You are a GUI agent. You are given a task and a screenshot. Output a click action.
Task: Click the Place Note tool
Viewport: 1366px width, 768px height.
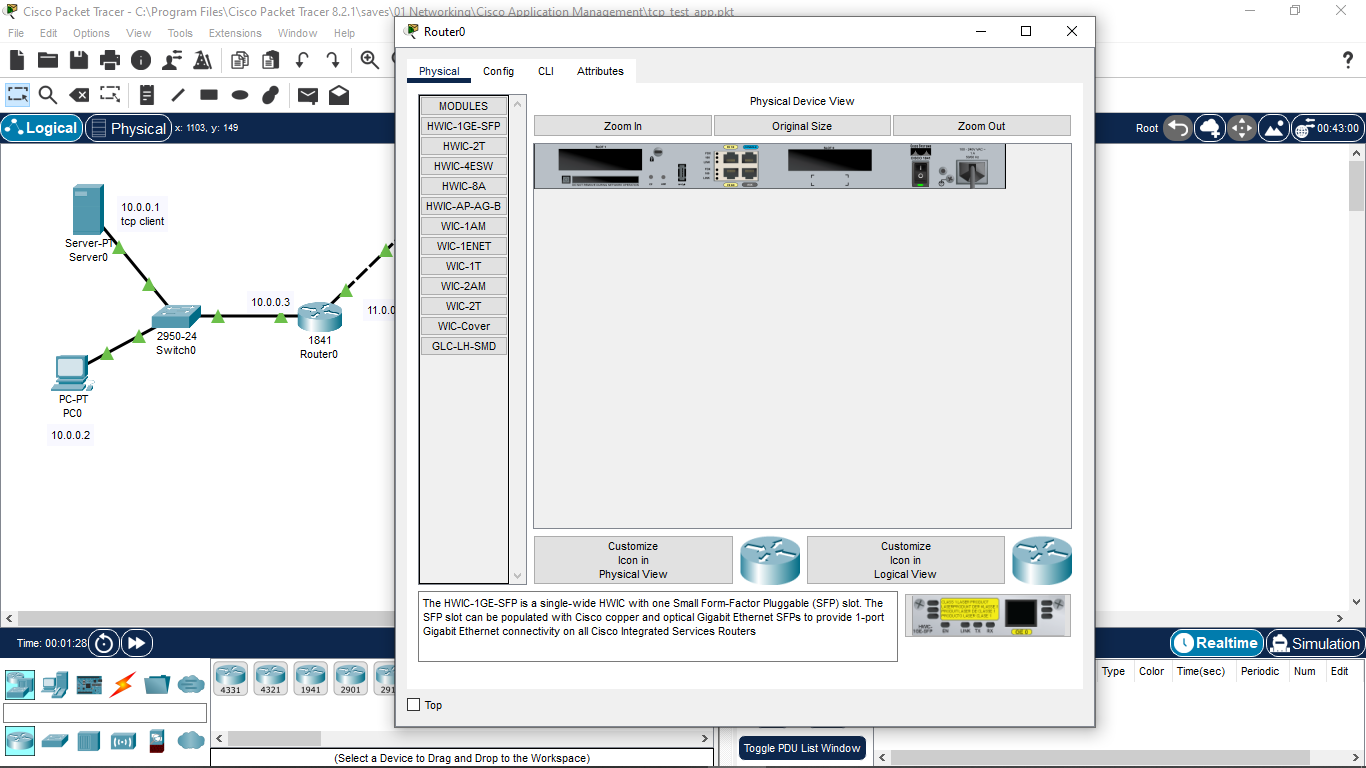pyautogui.click(x=147, y=95)
